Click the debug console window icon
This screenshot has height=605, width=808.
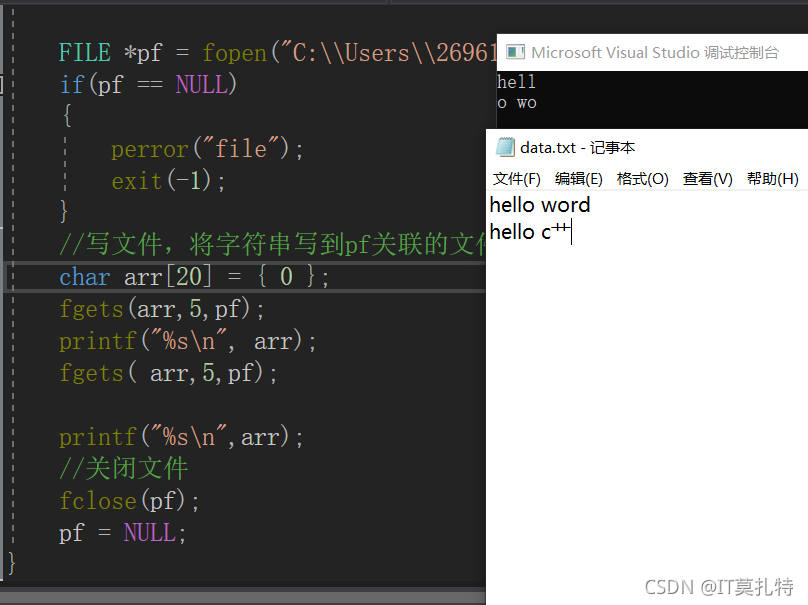[x=515, y=52]
